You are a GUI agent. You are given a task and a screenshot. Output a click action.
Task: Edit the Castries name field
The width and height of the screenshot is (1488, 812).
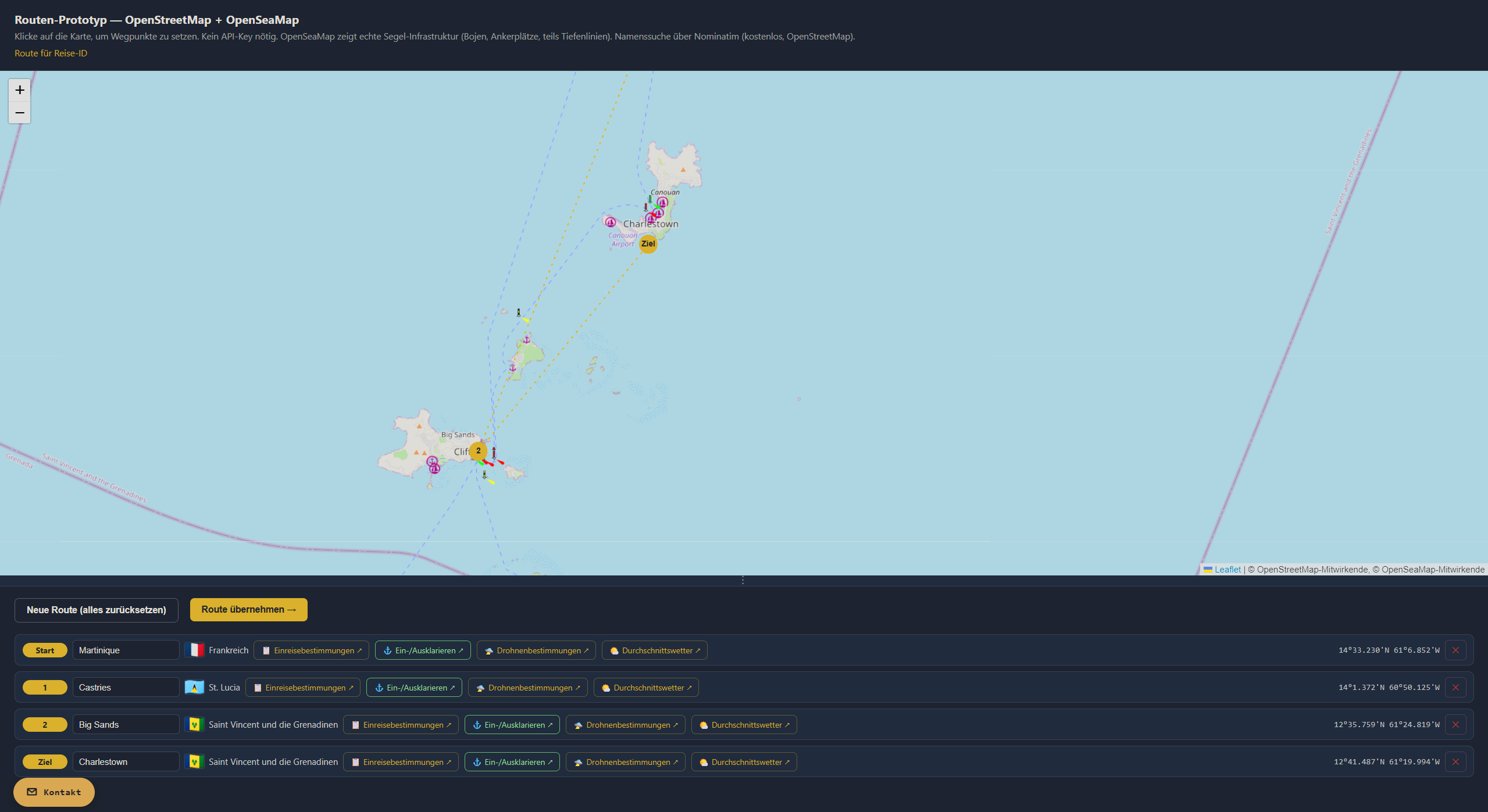126,687
